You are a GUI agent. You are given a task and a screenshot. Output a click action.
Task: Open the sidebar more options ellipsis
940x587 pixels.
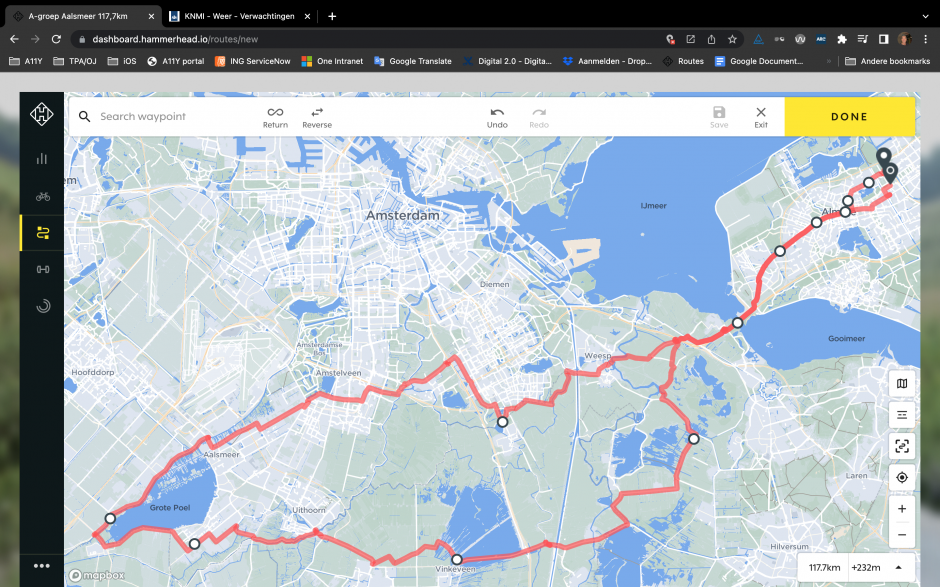[x=42, y=566]
